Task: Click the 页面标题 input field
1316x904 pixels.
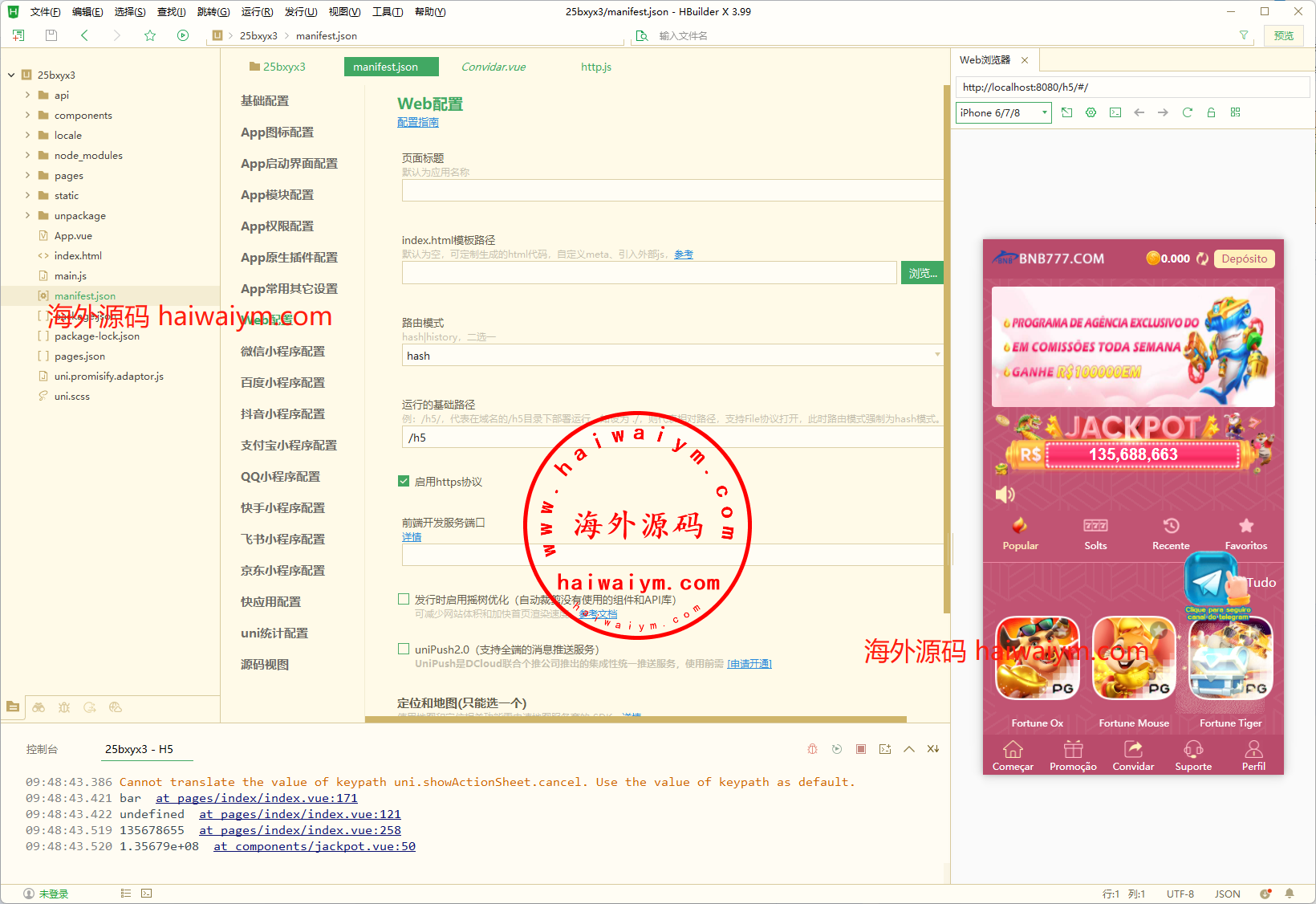Action: coord(672,190)
